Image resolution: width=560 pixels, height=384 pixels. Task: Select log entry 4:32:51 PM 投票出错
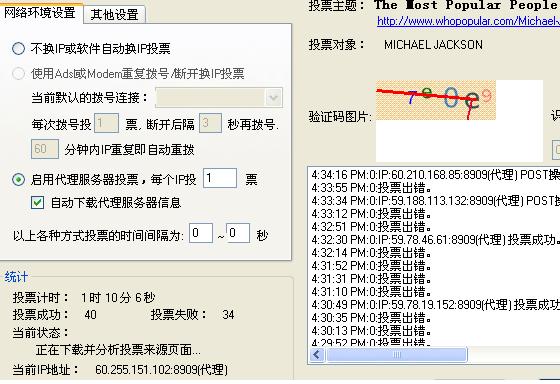[x=371, y=227]
